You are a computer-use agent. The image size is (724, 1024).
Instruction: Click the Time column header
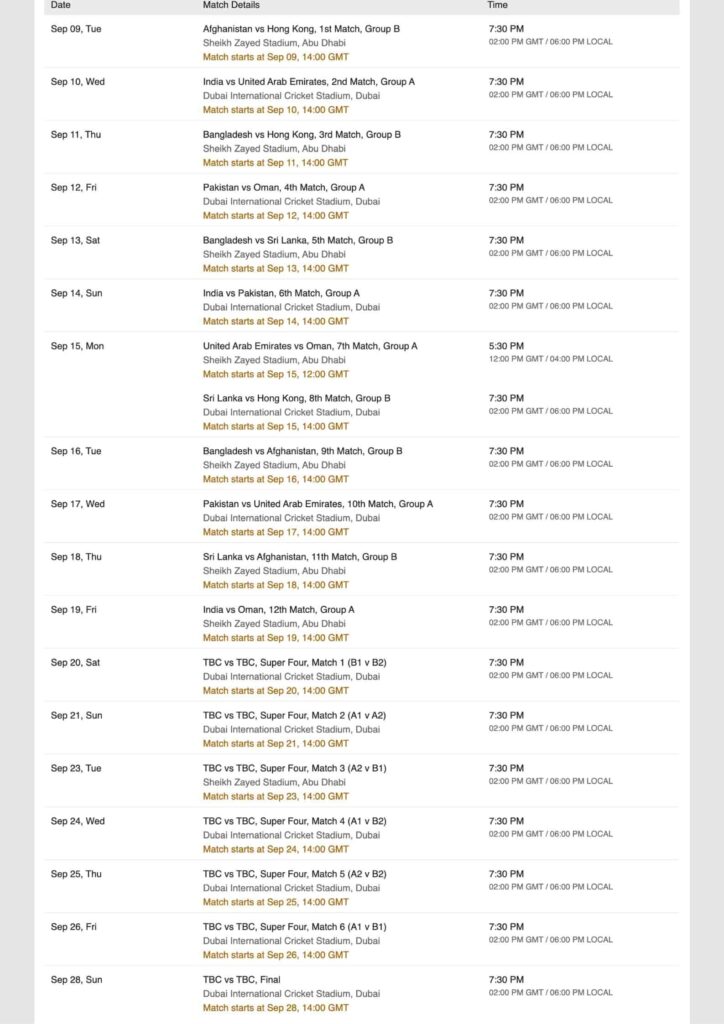pos(498,5)
